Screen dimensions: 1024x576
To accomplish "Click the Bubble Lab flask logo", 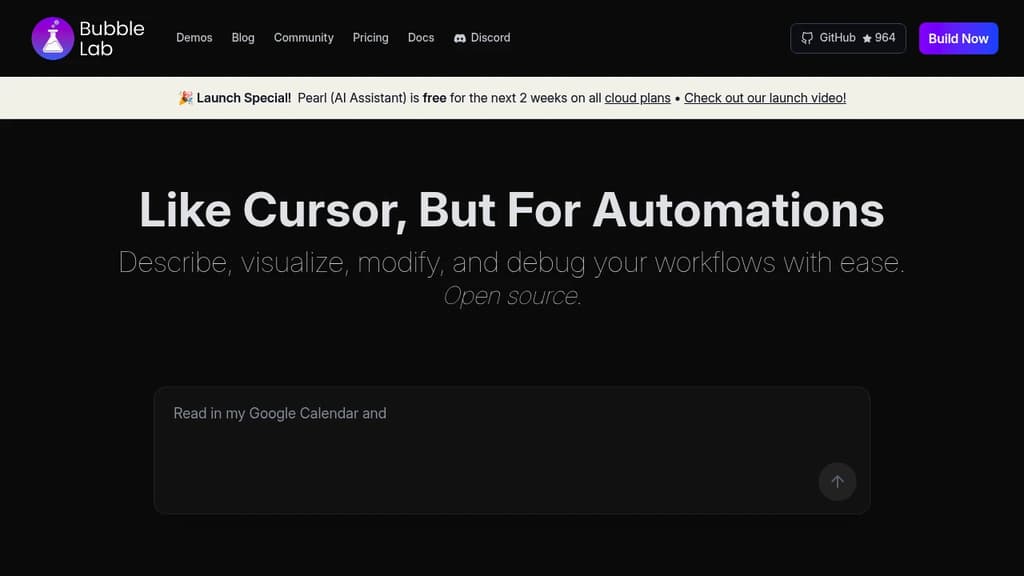I will point(52,38).
